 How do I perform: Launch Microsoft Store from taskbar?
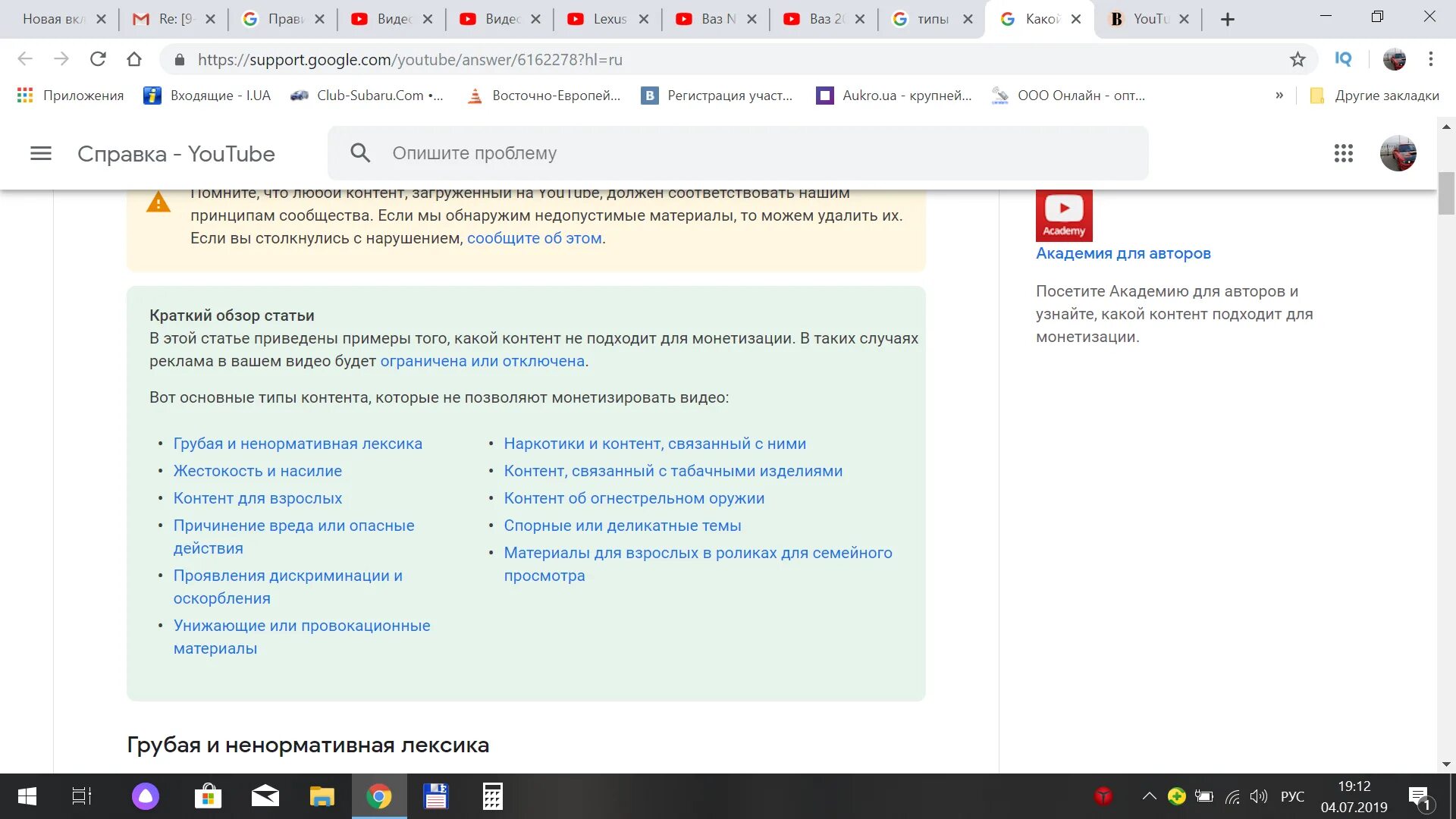point(208,796)
